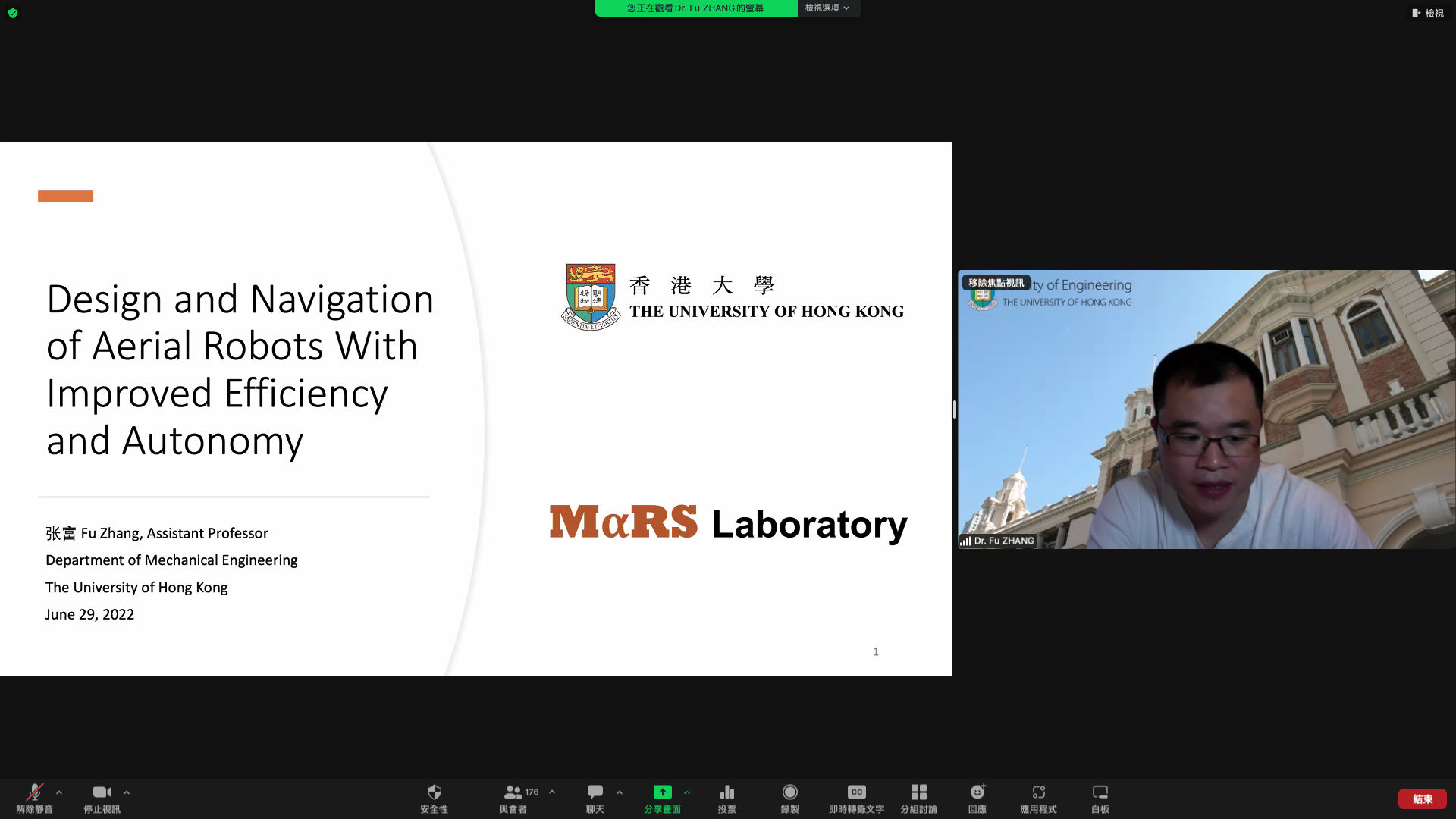Open the Security shield icon
This screenshot has width=1456, height=819.
[434, 792]
